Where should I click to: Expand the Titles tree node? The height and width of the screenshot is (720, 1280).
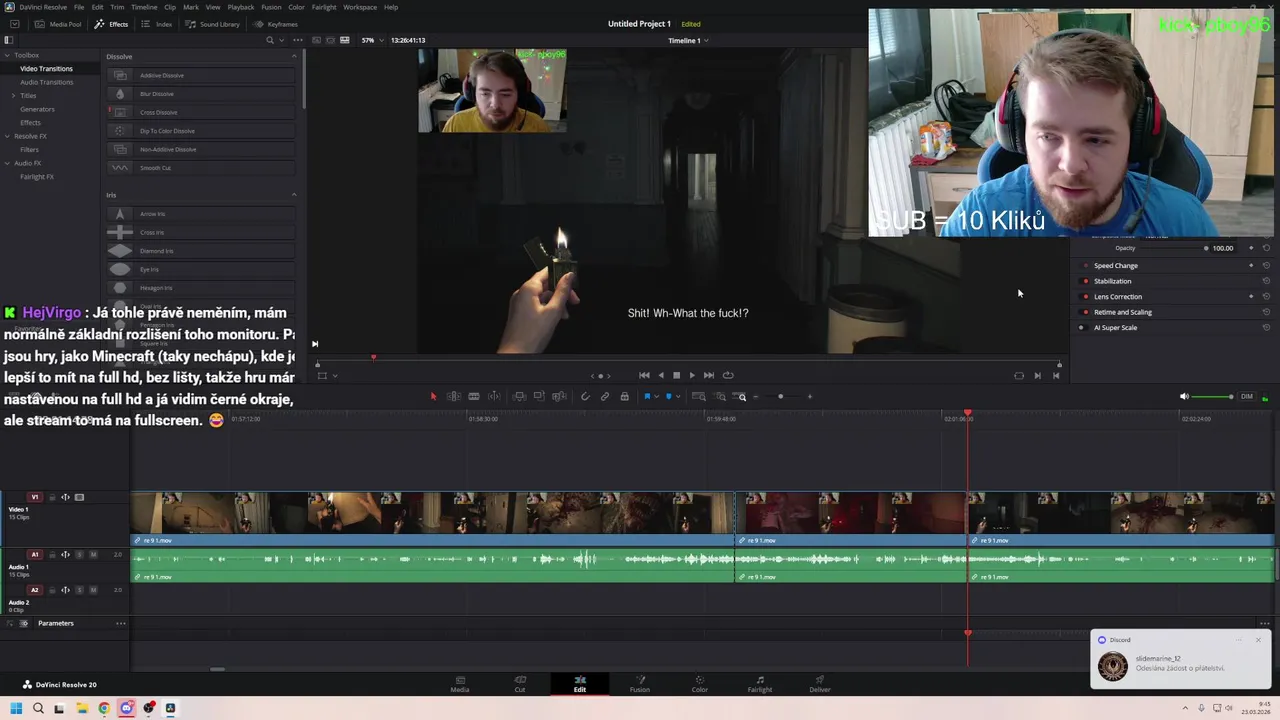point(13,95)
